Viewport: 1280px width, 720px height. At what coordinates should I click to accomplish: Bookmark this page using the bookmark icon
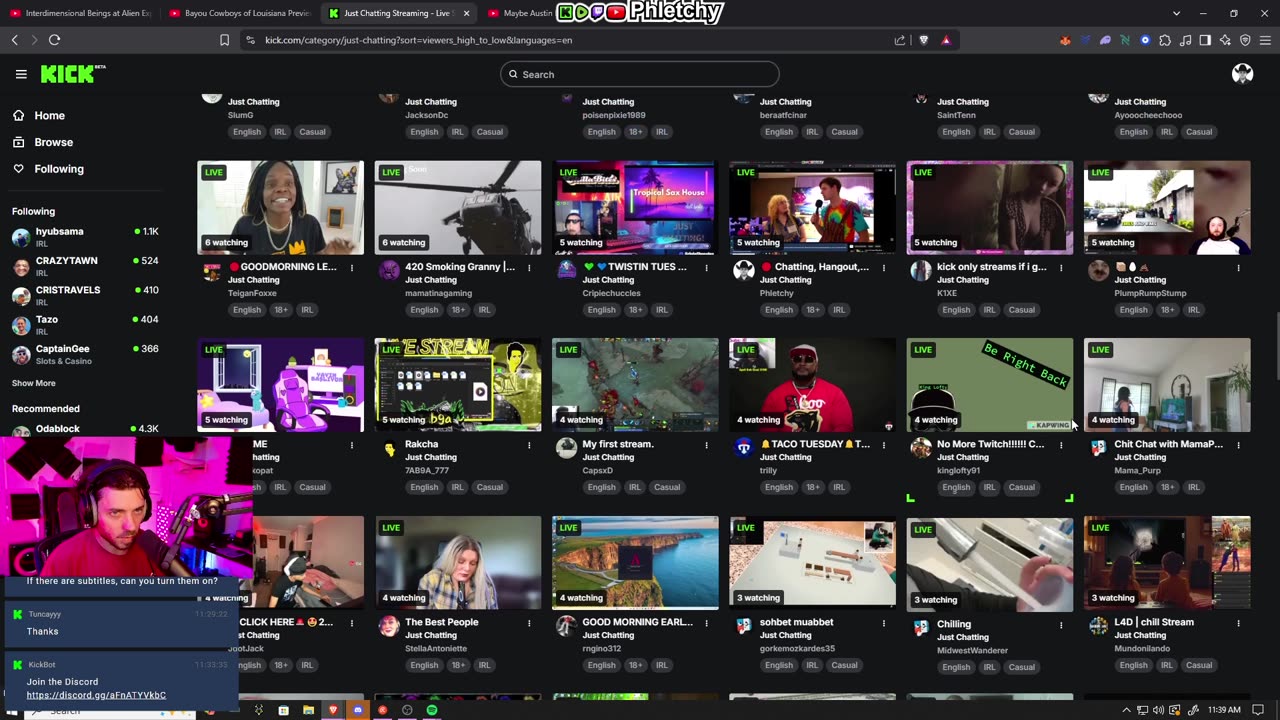(224, 40)
